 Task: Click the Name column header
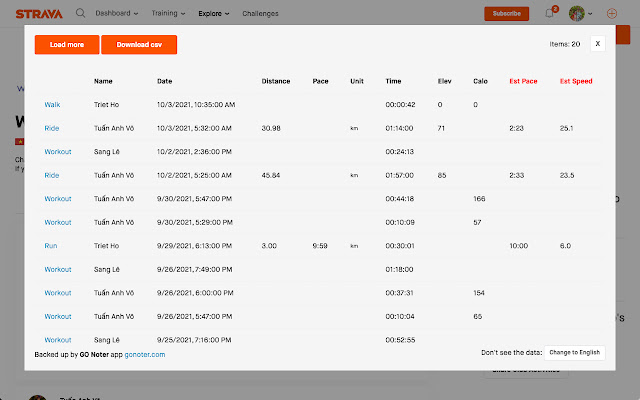click(103, 81)
